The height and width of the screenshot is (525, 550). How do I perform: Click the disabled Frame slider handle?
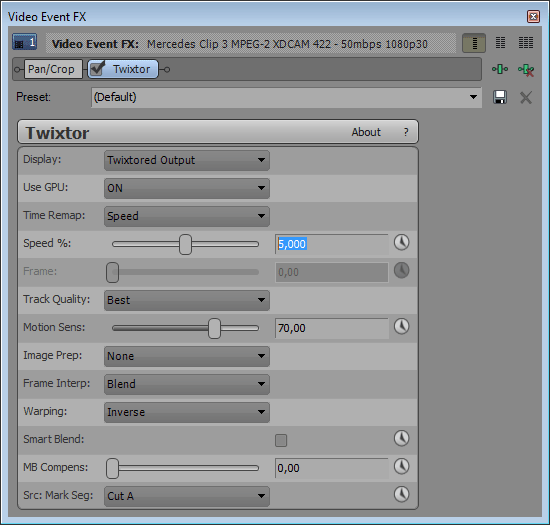[113, 272]
